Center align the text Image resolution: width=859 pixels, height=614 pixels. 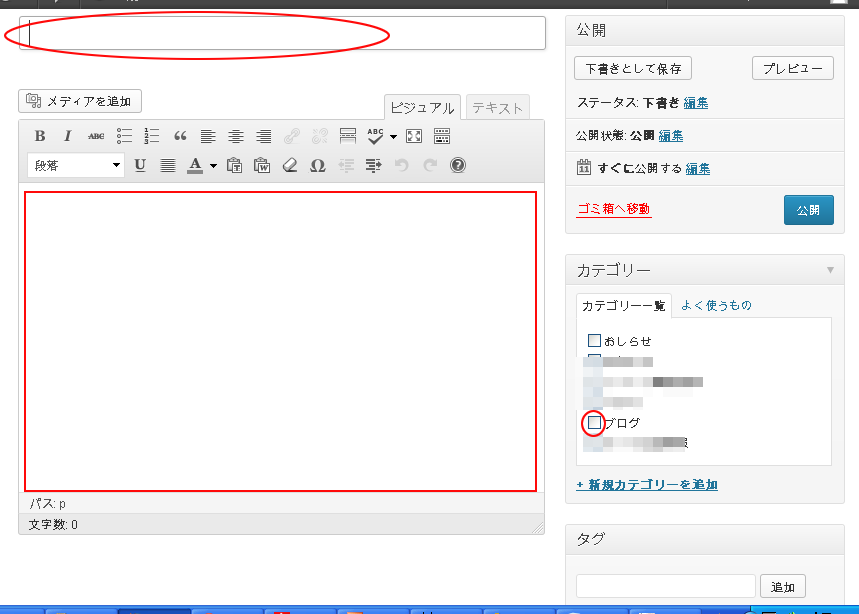pyautogui.click(x=236, y=136)
